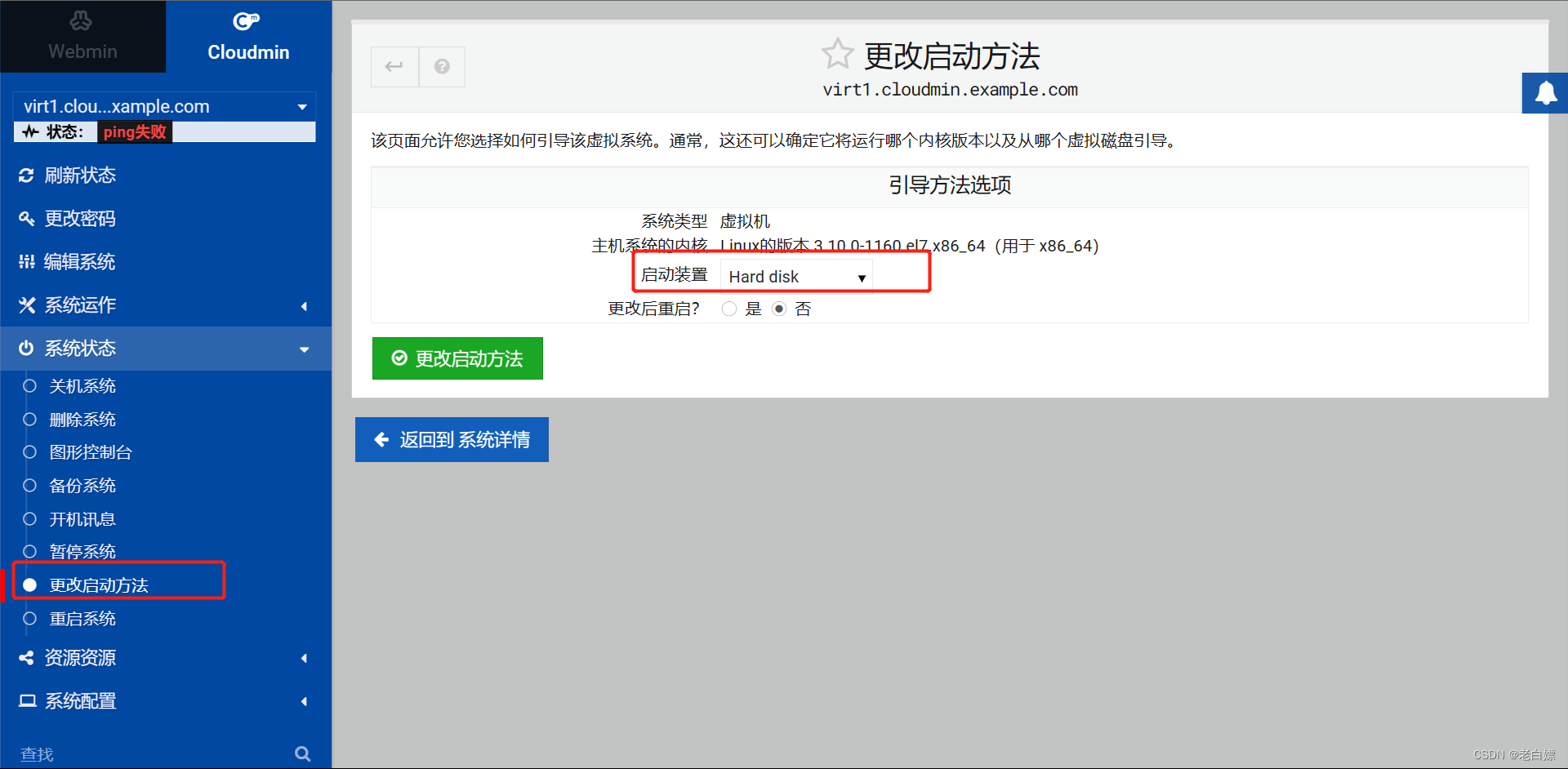
Task: Click the 系统运作 wrench icon
Action: point(26,304)
